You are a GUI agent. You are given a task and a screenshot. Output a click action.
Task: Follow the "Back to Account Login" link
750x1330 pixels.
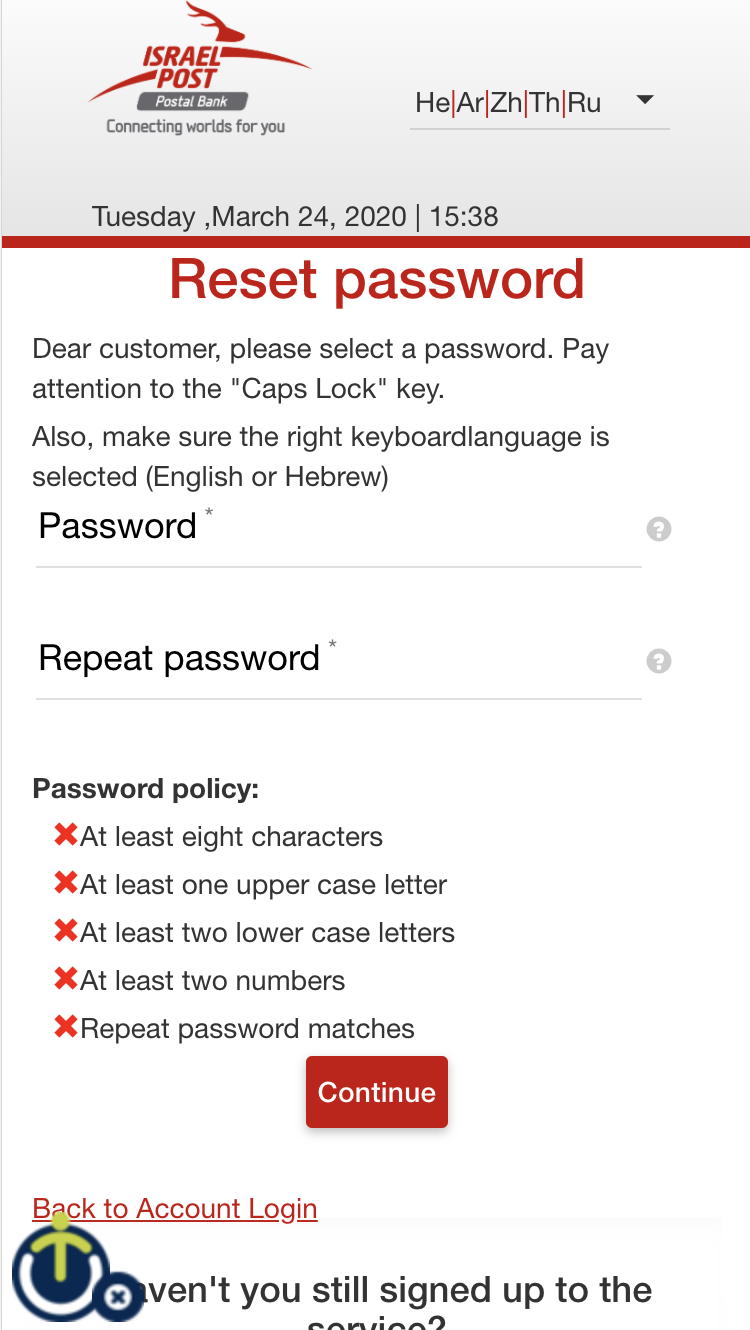coord(175,1208)
